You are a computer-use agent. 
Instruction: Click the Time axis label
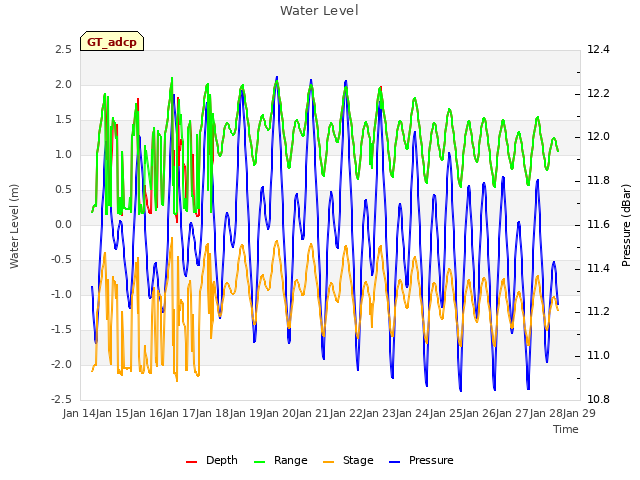[566, 429]
